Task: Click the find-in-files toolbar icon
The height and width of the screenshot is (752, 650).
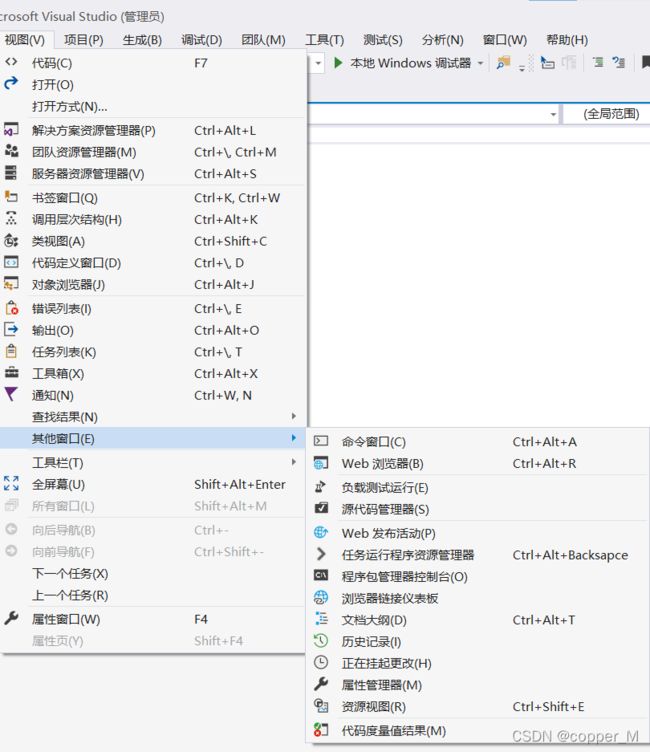Action: point(503,63)
